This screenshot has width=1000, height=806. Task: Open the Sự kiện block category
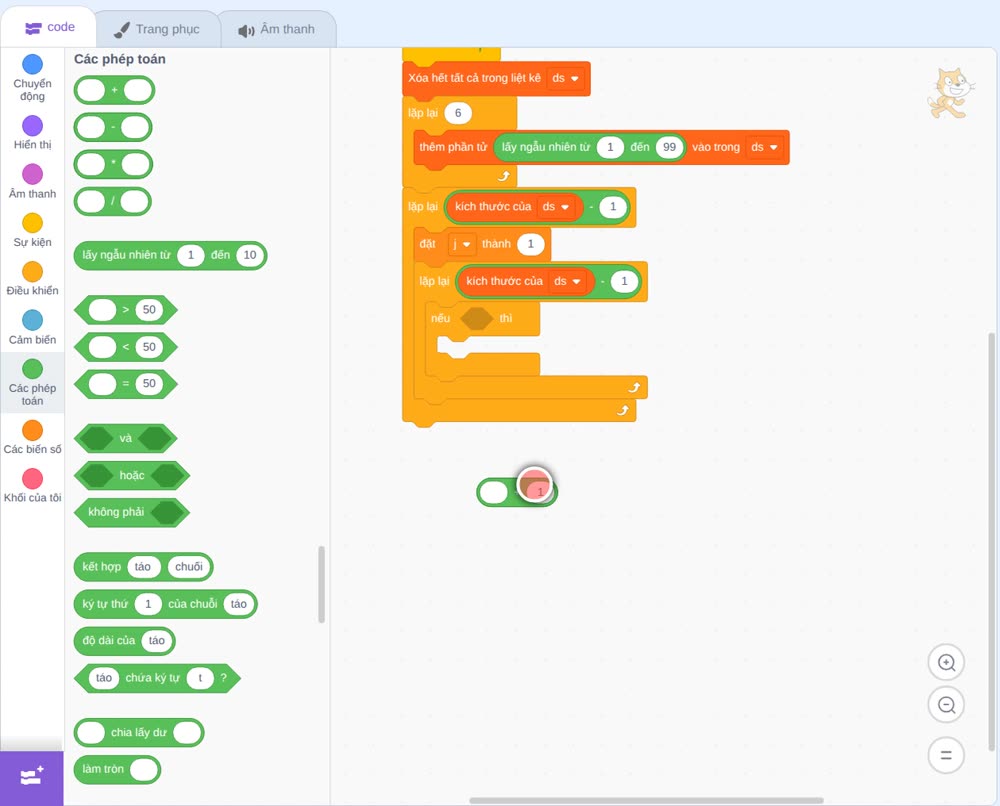32,230
